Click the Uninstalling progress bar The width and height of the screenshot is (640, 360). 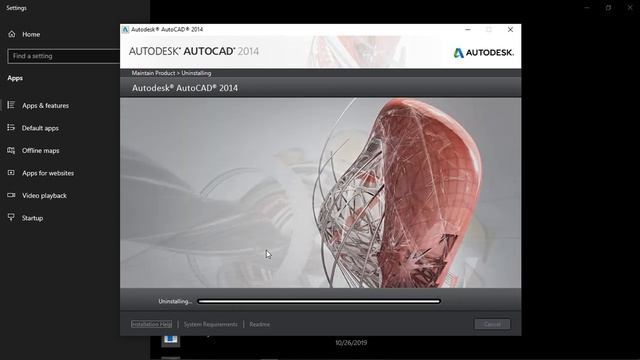(319, 301)
